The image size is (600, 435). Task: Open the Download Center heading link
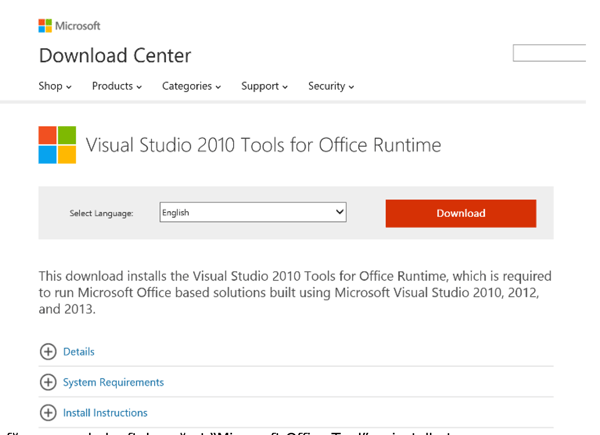[x=115, y=56]
